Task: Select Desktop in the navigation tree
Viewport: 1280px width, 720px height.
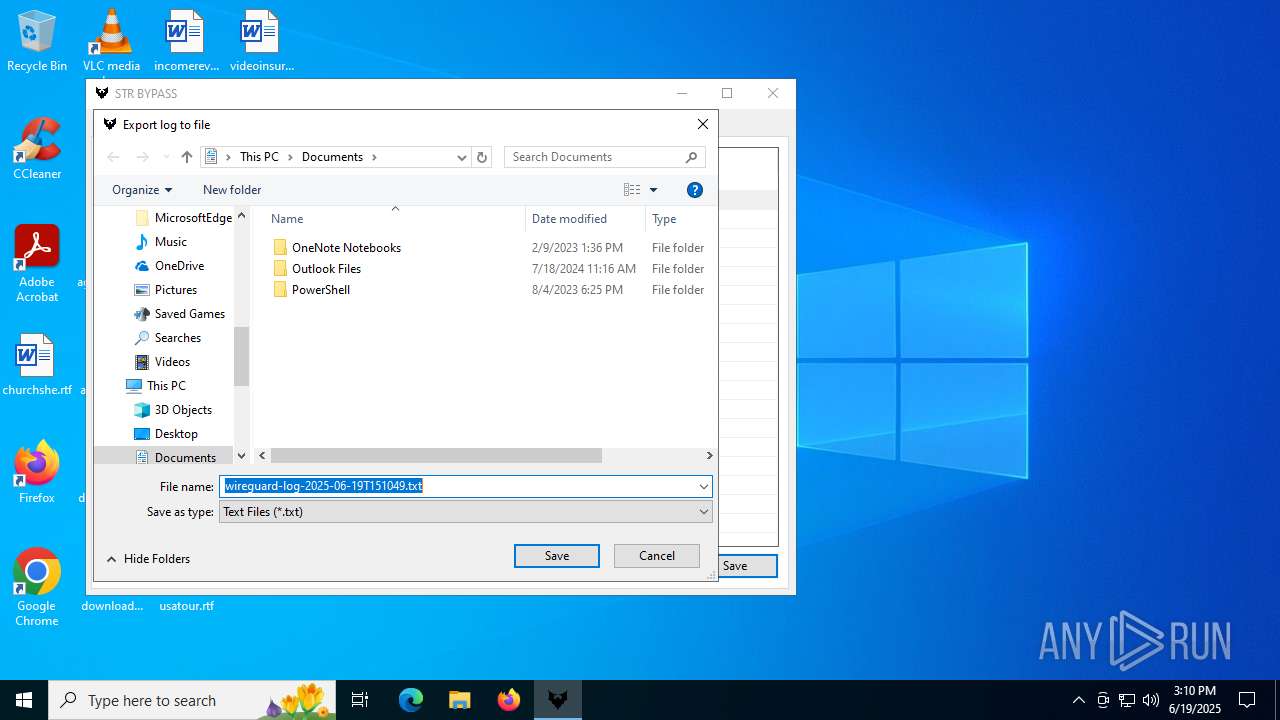Action: pyautogui.click(x=167, y=434)
